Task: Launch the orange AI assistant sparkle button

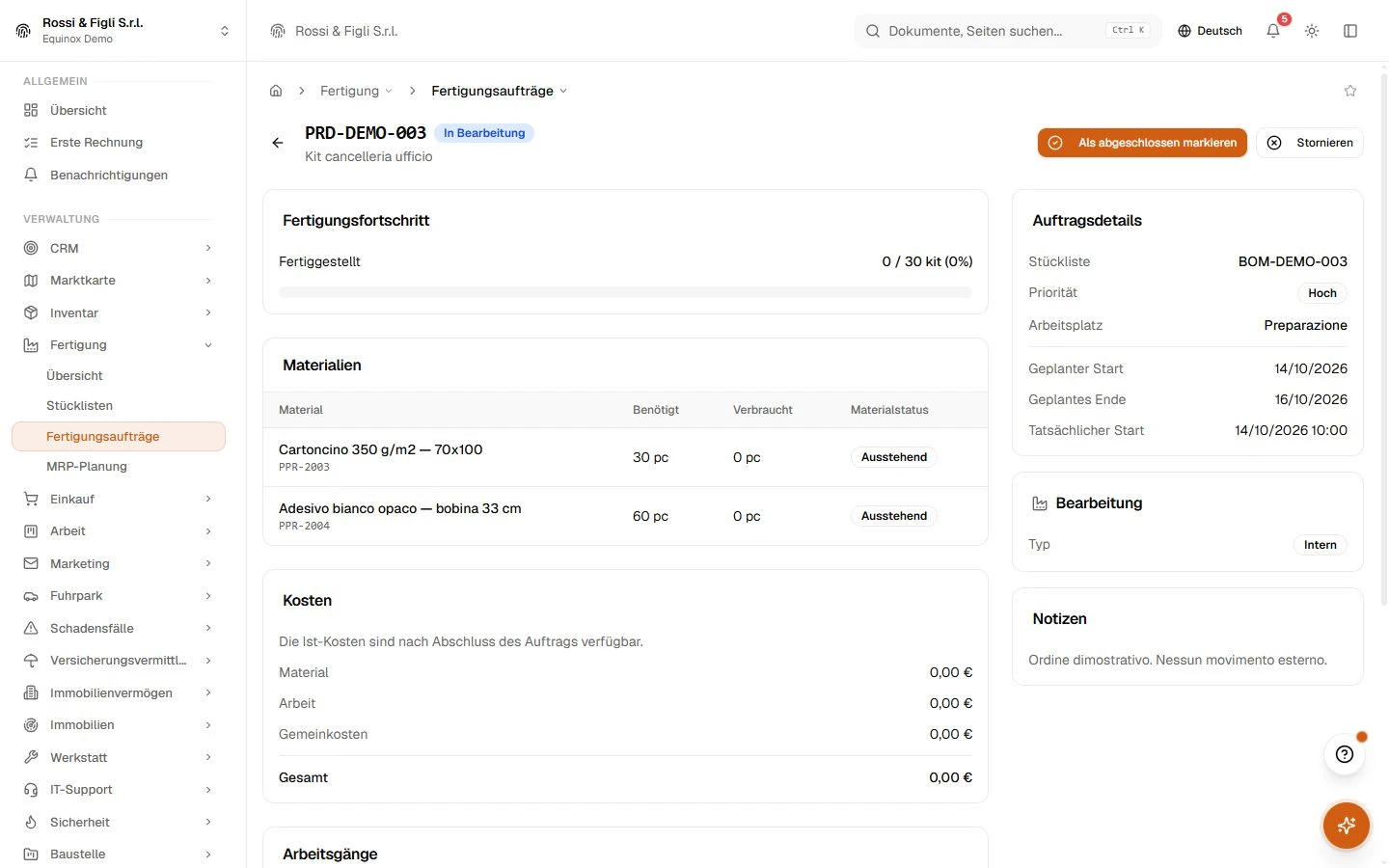Action: click(x=1347, y=826)
